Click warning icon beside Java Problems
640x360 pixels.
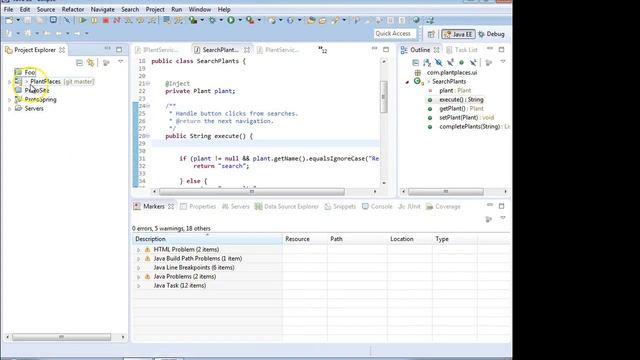pos(148,276)
